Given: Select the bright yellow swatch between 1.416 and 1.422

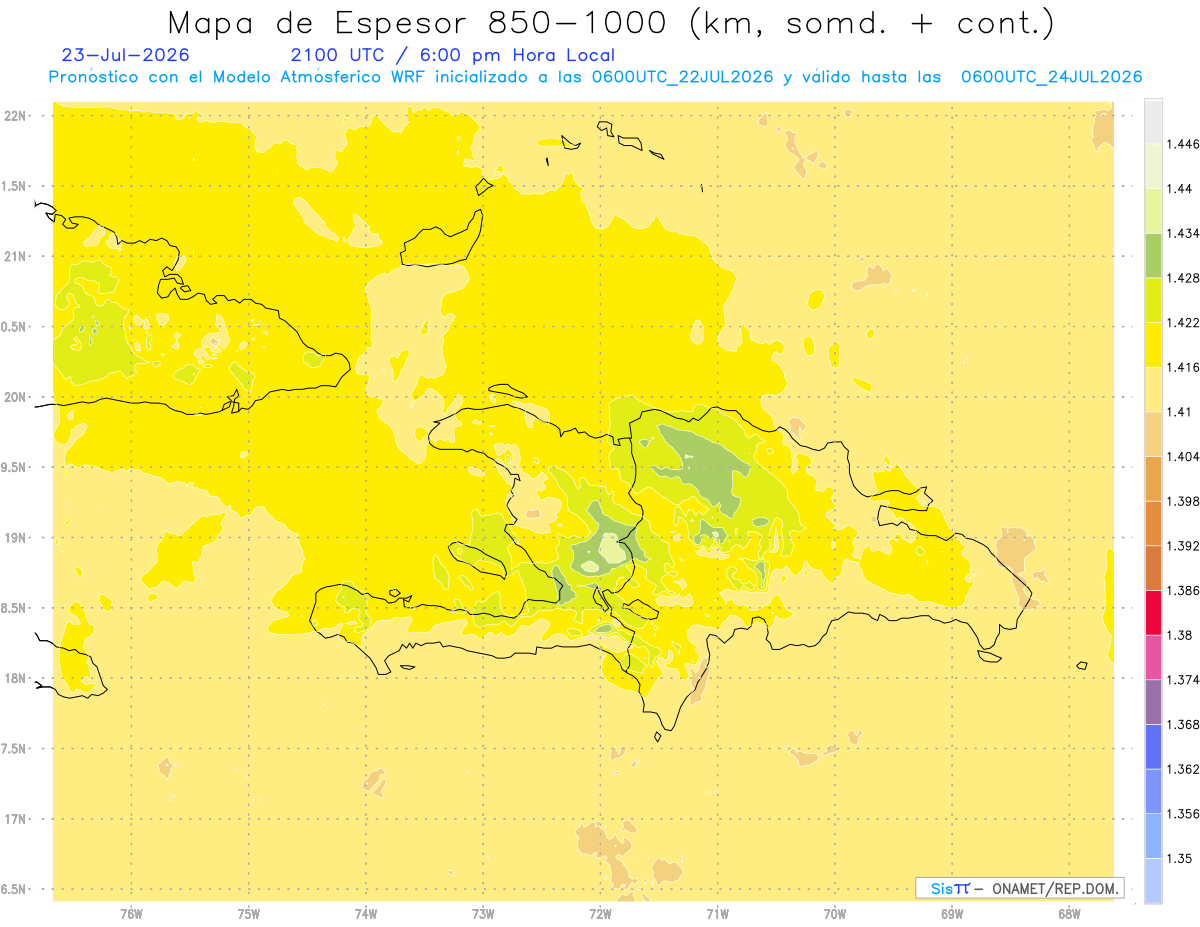Looking at the screenshot, I should coord(1153,345).
